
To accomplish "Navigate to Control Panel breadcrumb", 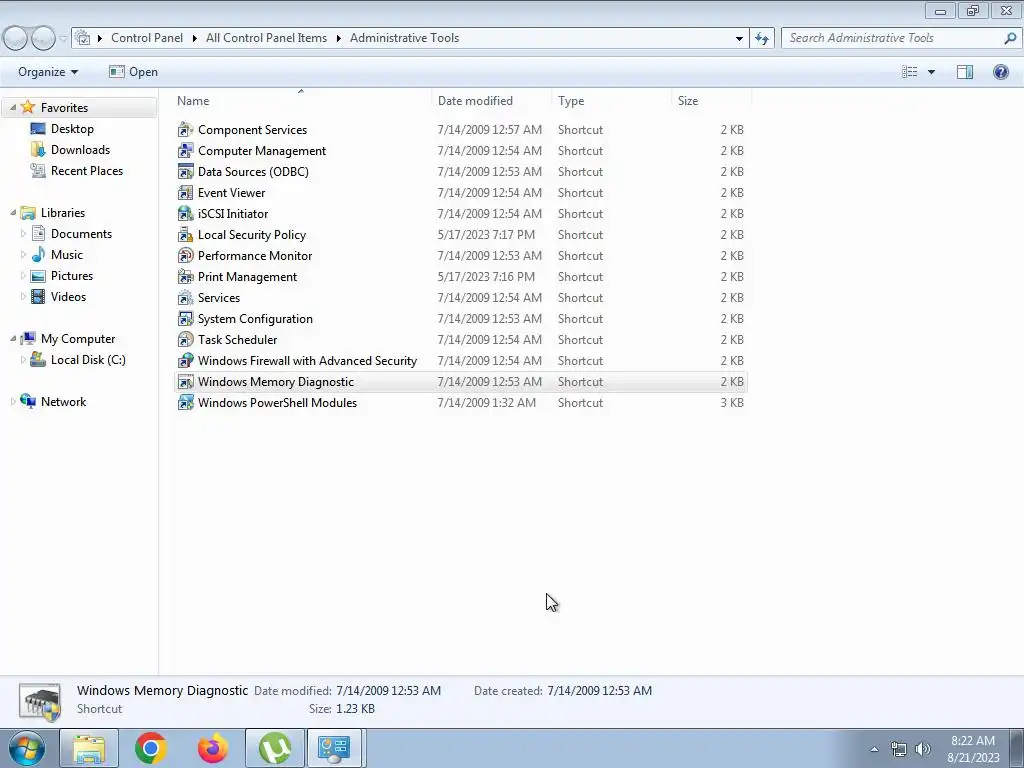I will point(147,38).
